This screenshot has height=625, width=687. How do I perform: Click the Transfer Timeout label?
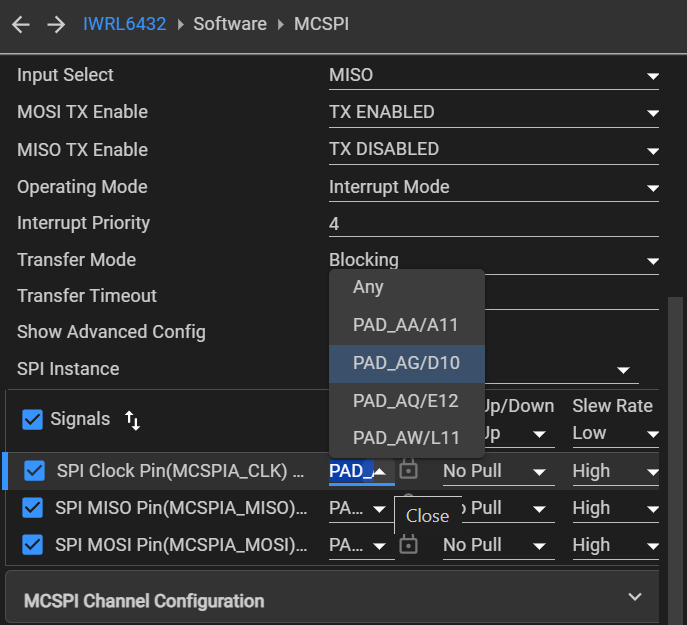click(87, 296)
